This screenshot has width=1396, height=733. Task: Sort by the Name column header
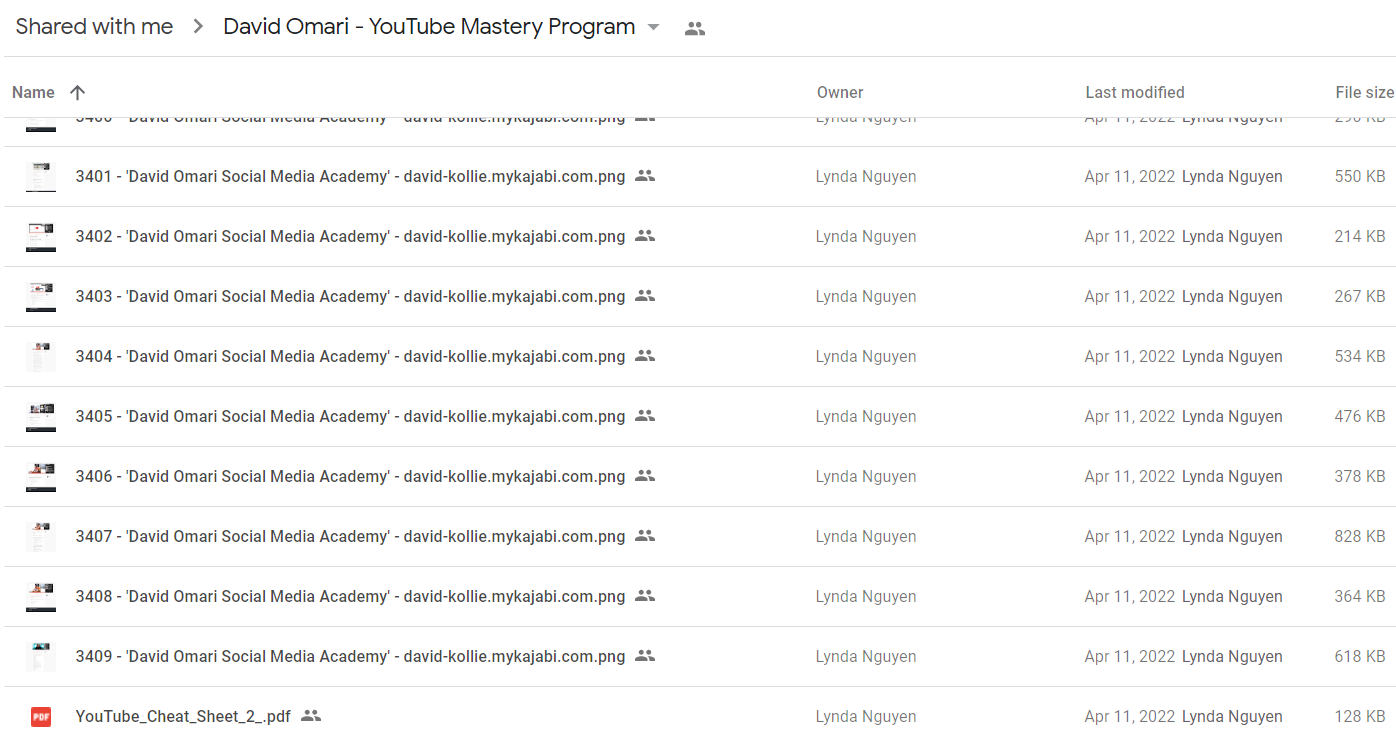[33, 92]
